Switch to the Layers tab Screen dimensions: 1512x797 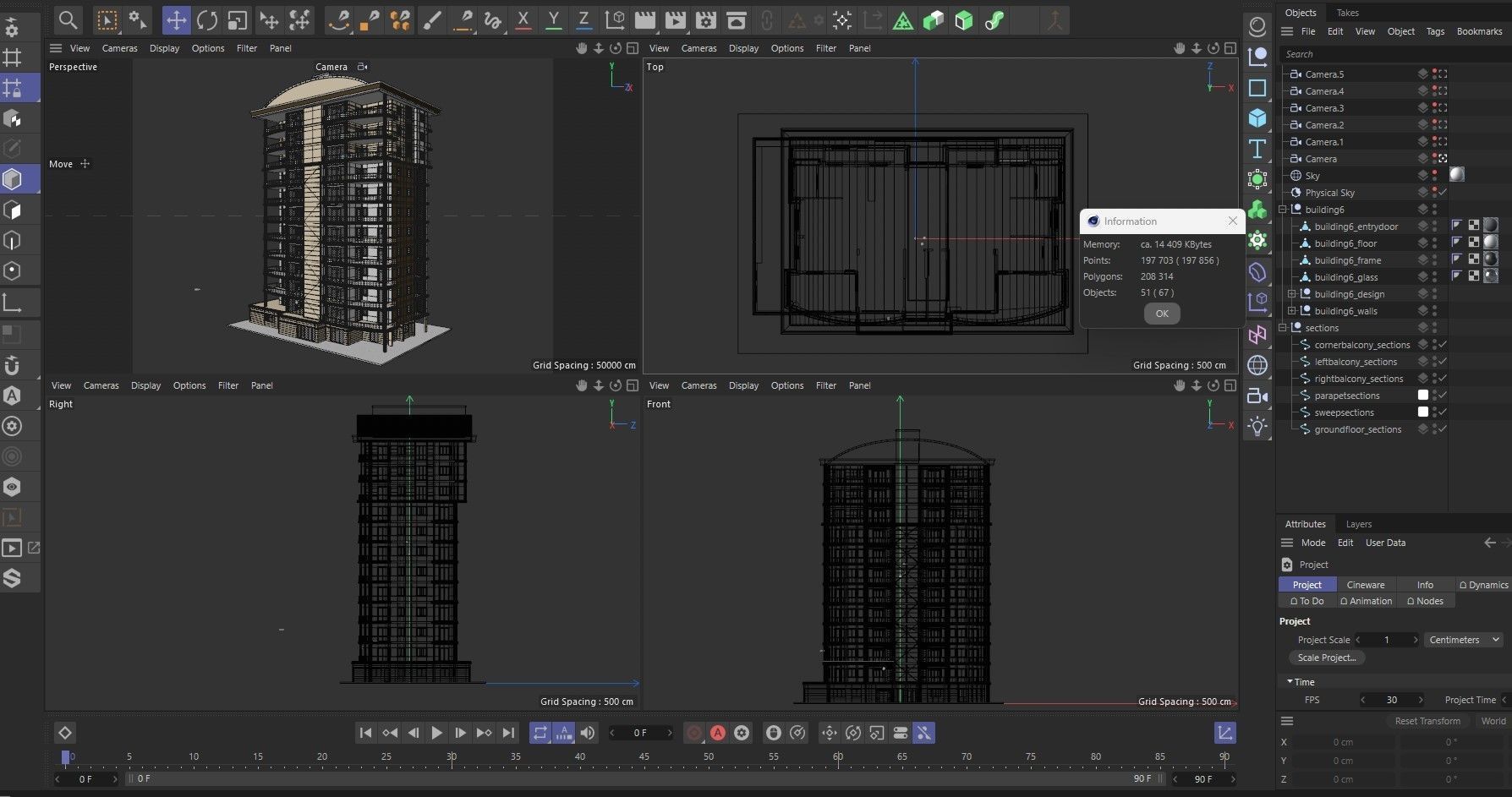point(1359,524)
